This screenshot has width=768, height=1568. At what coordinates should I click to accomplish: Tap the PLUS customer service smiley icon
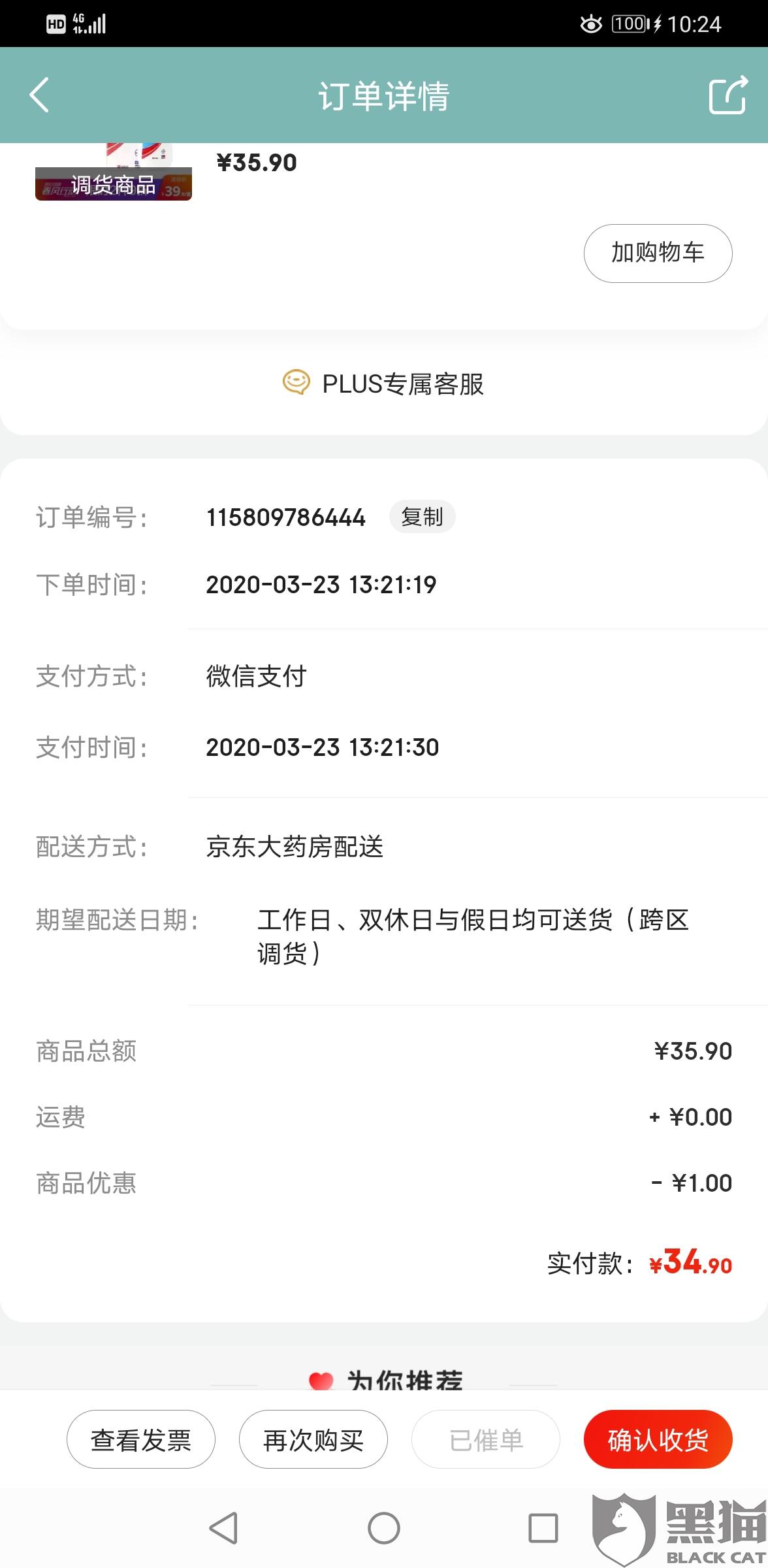pos(296,383)
